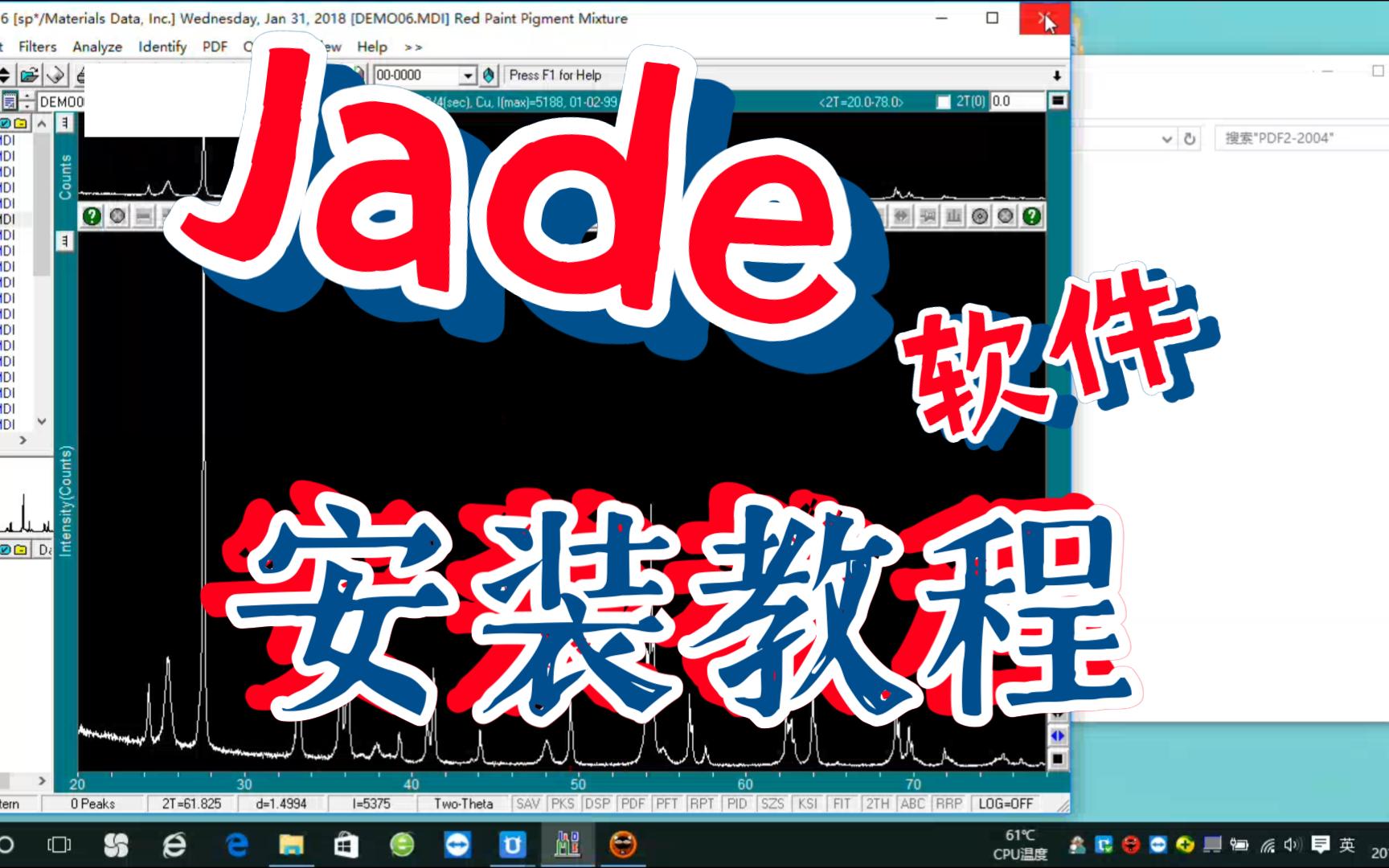Screen dimensions: 1389x868
Task: Click the erase tool icon in the toolbar
Action: pos(55,76)
